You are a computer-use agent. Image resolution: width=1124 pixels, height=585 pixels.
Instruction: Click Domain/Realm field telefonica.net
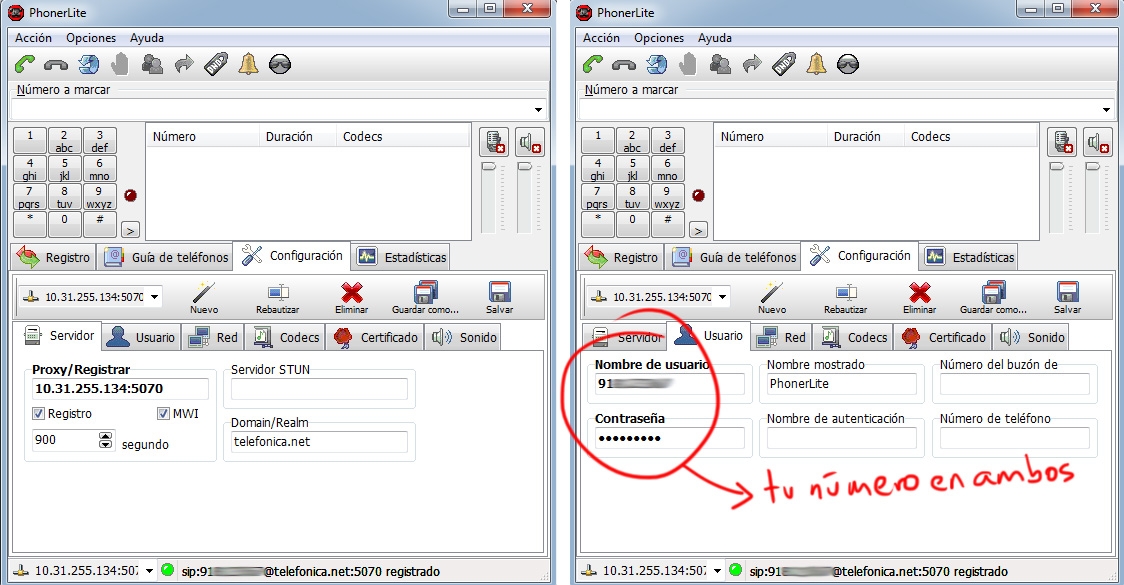coord(320,442)
